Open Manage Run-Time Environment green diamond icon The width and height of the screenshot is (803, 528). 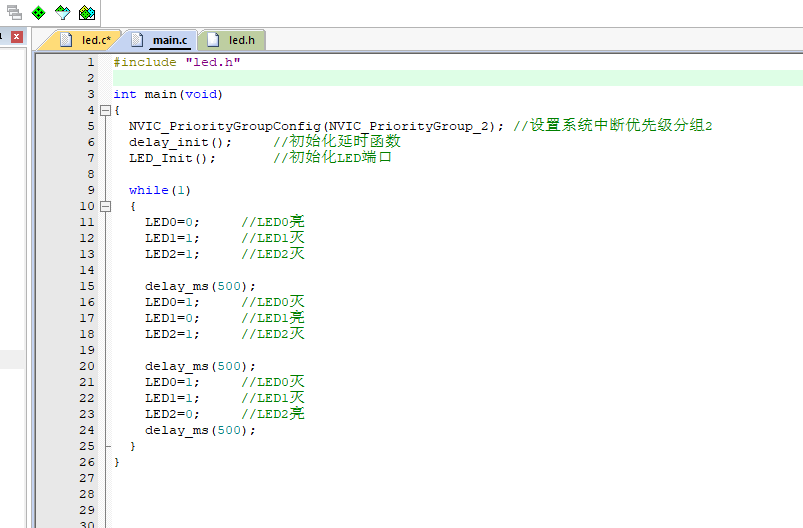click(38, 12)
